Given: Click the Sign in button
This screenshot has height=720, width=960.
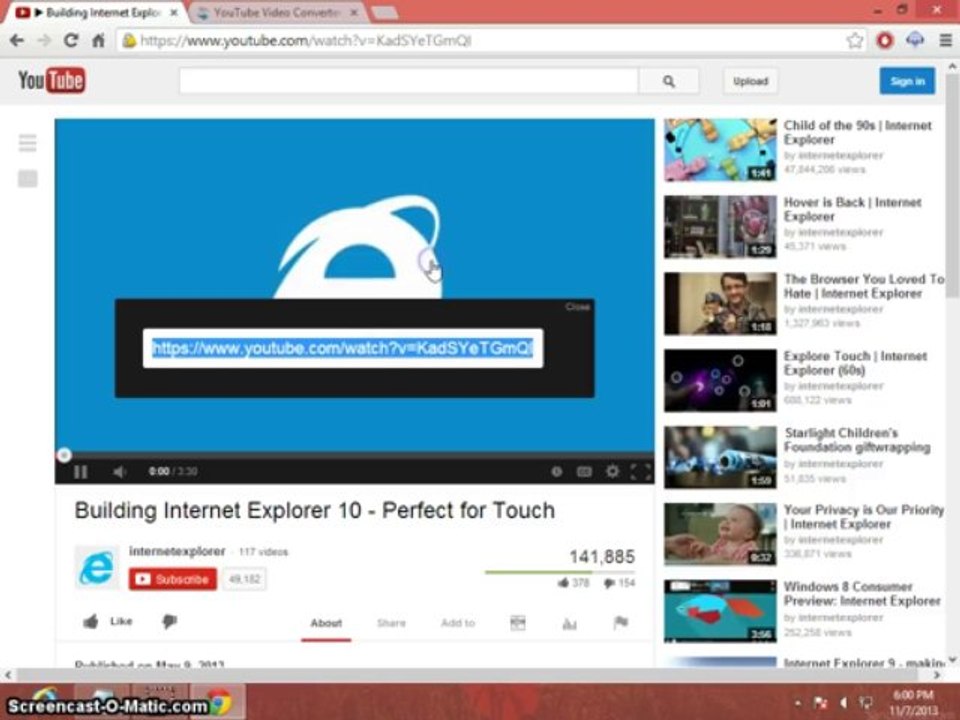Looking at the screenshot, I should [x=907, y=81].
